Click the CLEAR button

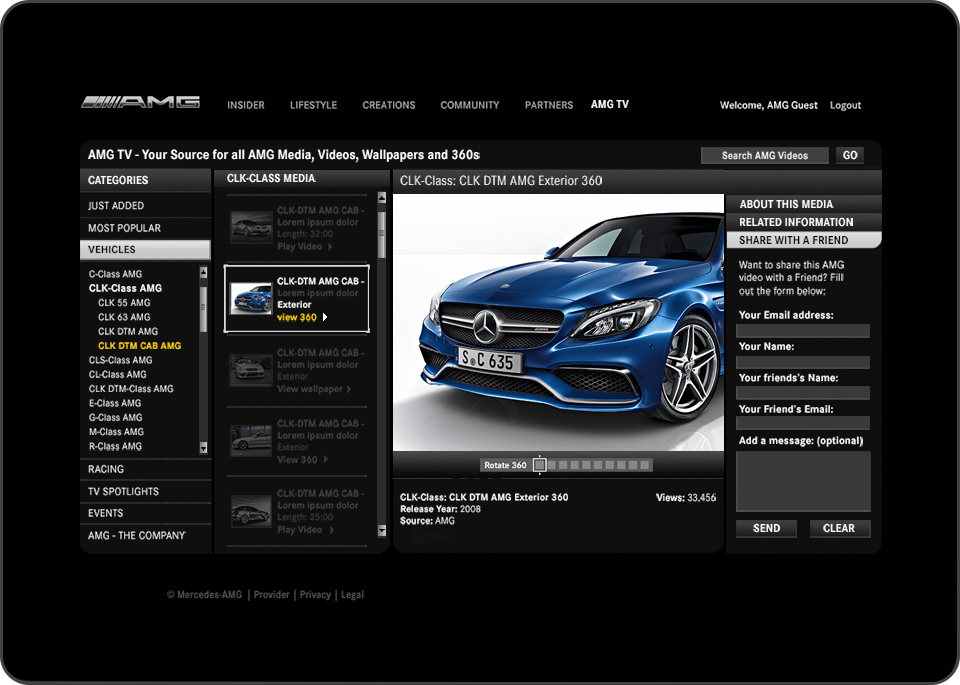pos(839,528)
